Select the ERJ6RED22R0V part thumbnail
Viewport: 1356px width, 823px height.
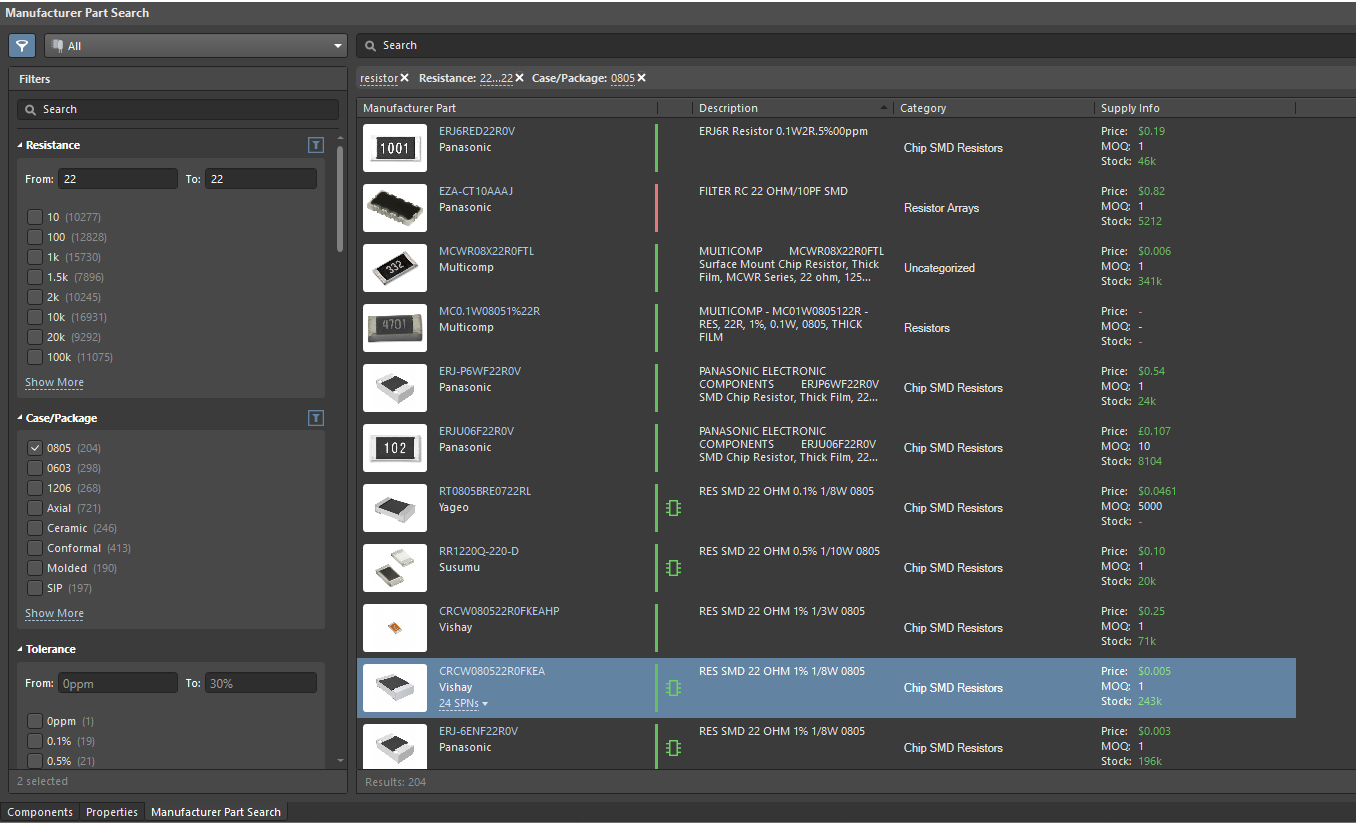tap(395, 148)
